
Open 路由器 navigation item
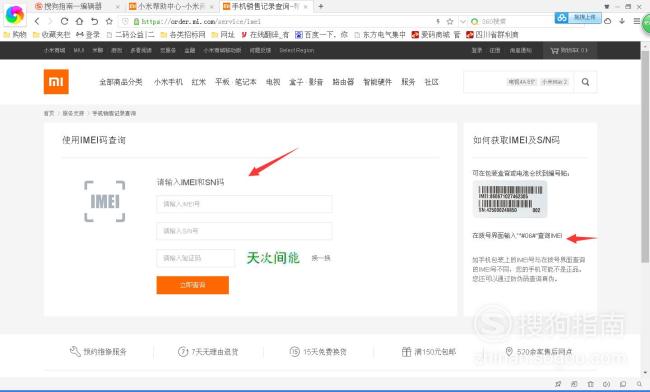pyautogui.click(x=343, y=82)
